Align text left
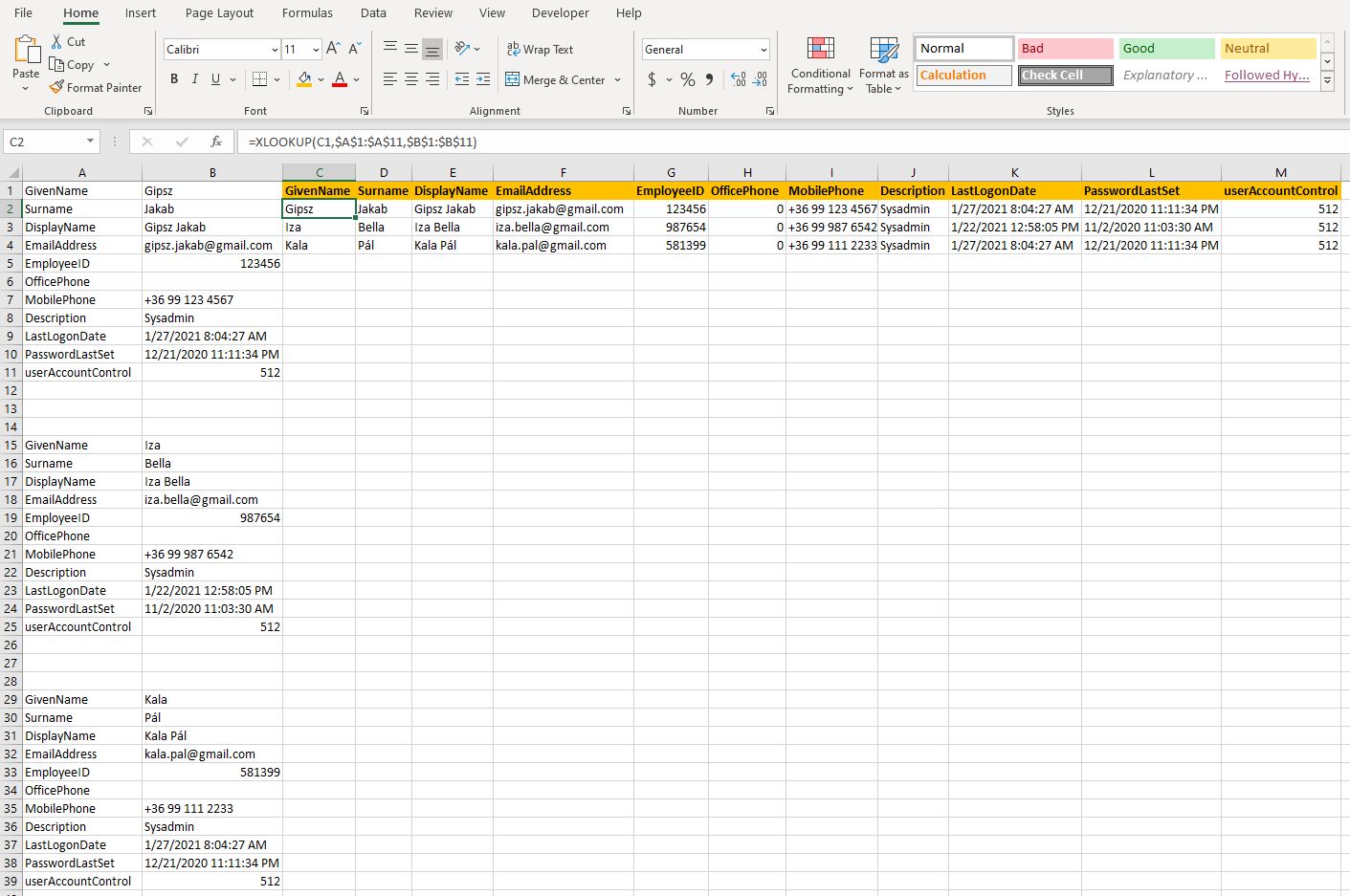Image resolution: width=1350 pixels, height=896 pixels. pos(390,79)
